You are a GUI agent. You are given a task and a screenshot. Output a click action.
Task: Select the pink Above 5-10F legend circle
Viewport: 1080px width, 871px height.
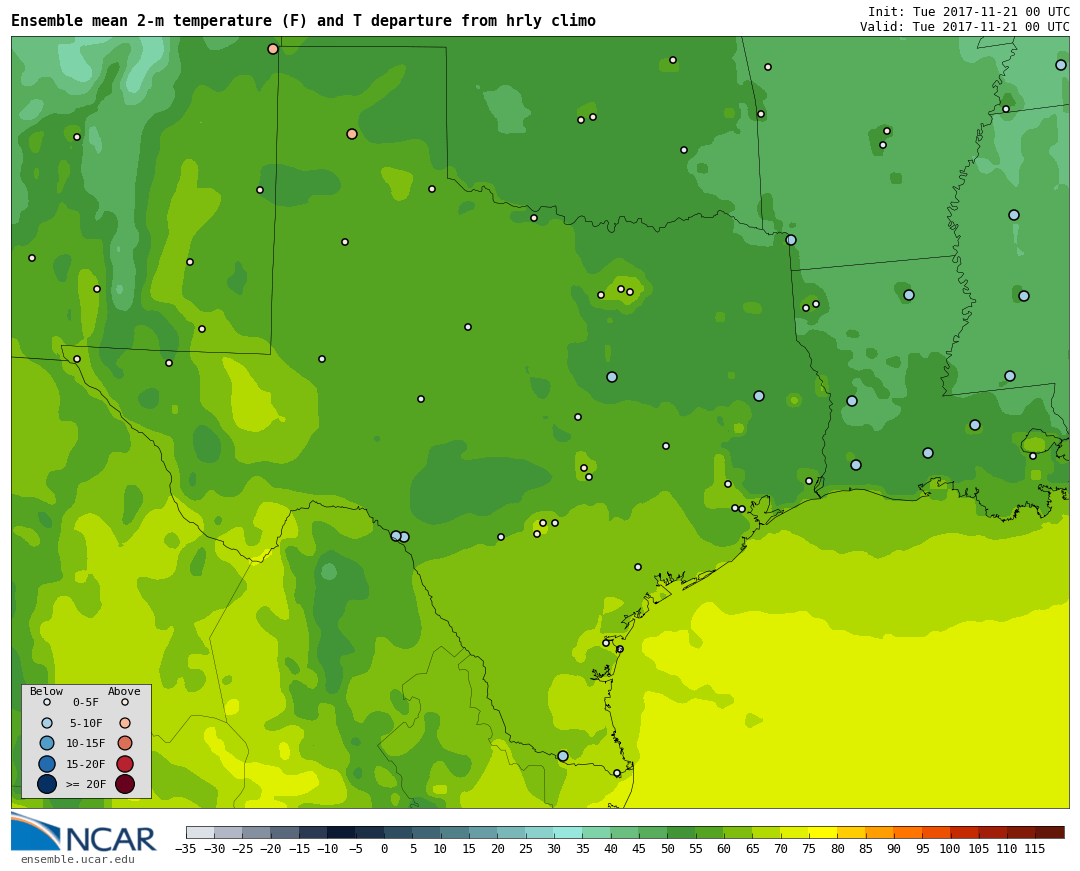pos(125,723)
